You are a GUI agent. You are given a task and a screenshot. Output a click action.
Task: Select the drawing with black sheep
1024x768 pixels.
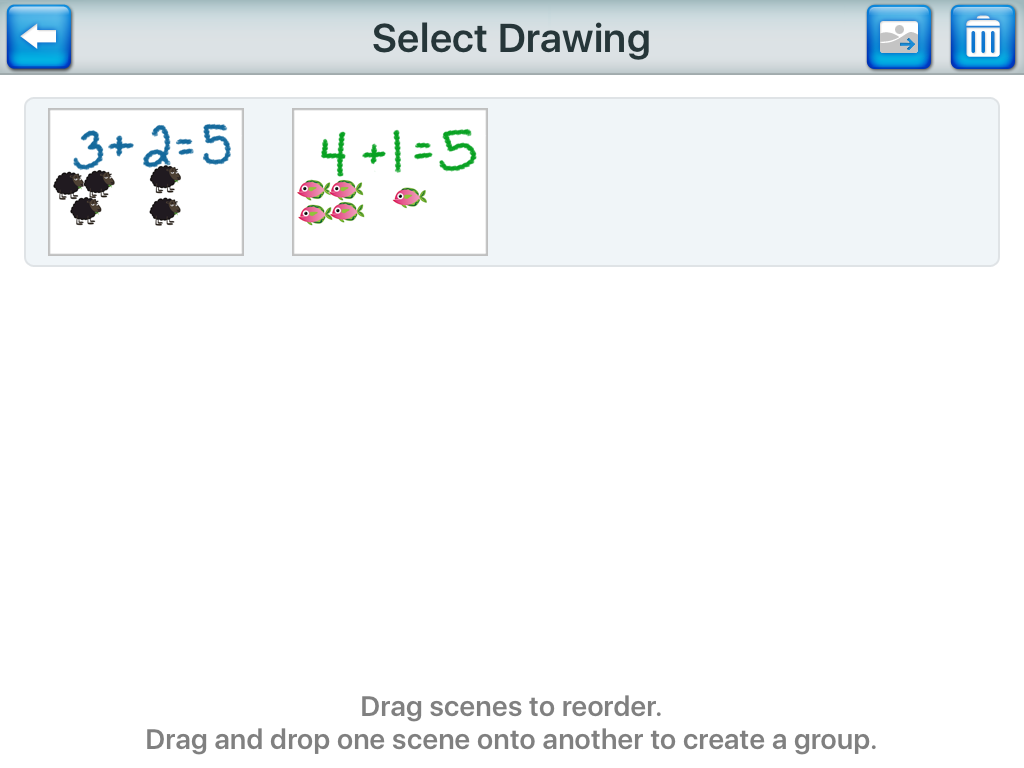(145, 181)
